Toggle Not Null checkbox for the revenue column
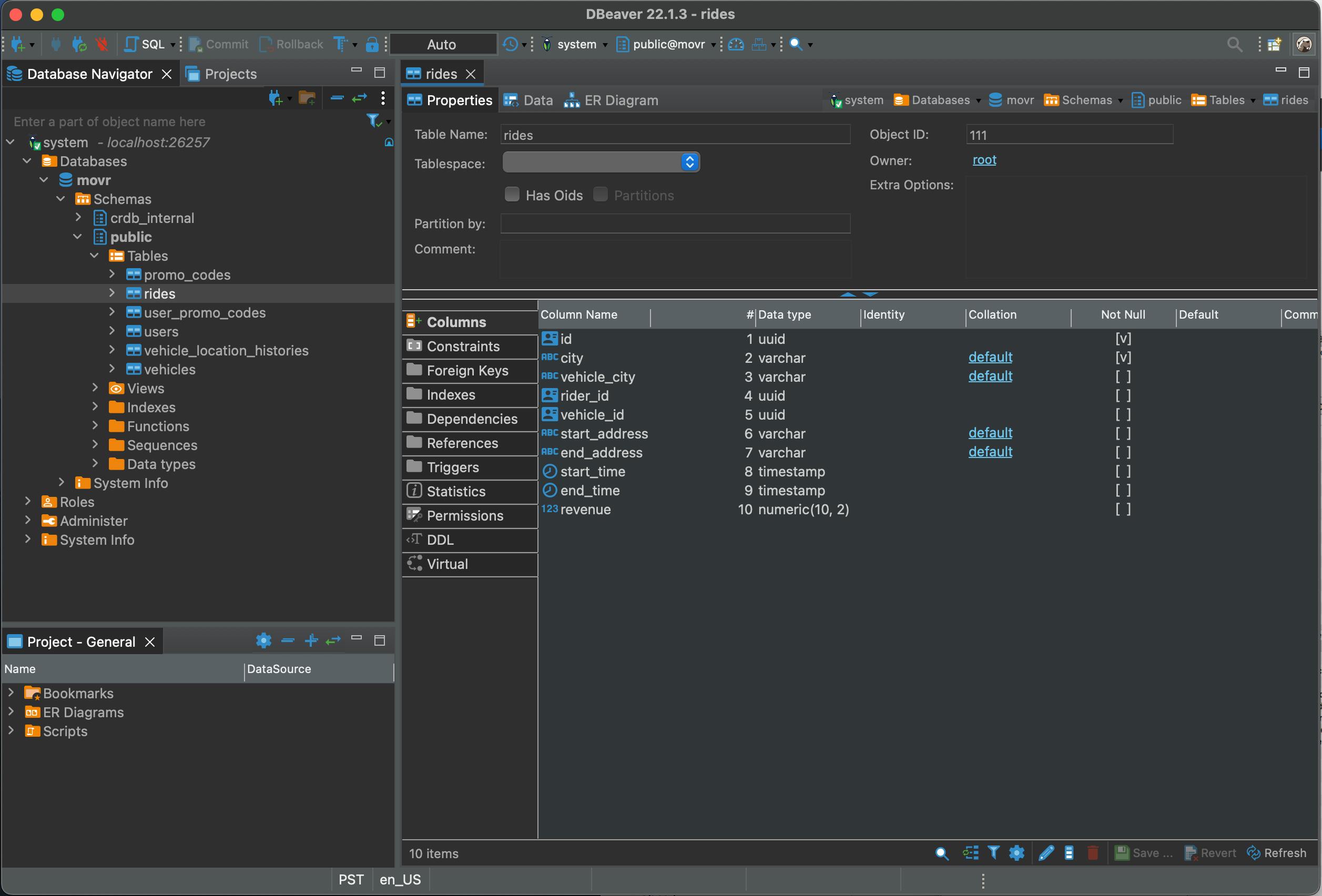 pos(1122,509)
